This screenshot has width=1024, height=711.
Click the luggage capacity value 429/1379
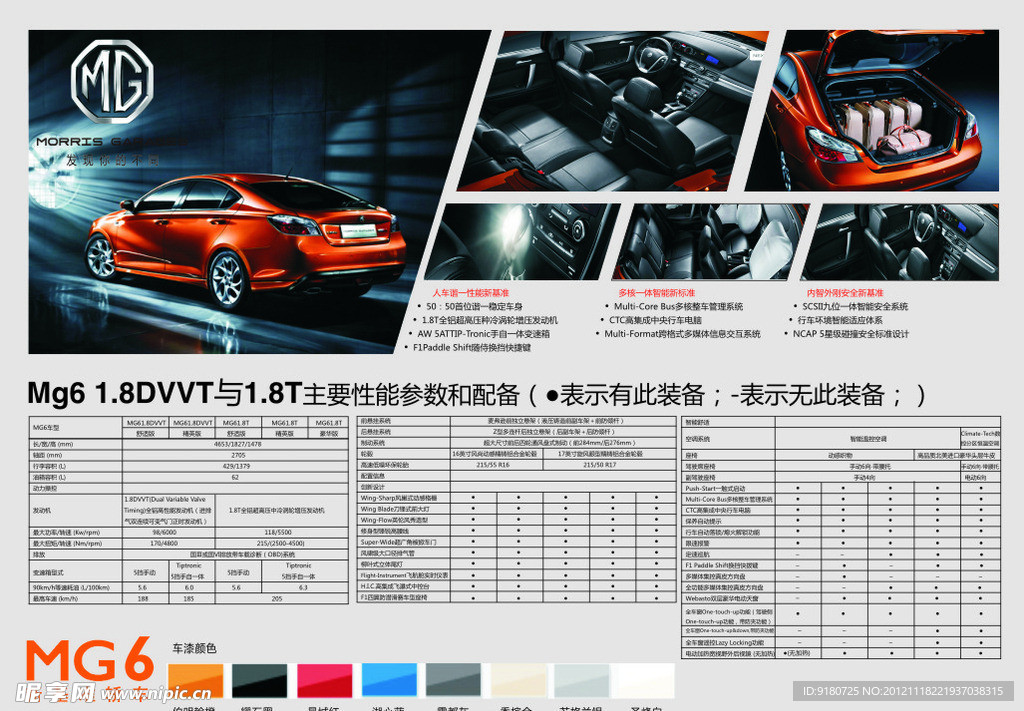click(x=236, y=466)
